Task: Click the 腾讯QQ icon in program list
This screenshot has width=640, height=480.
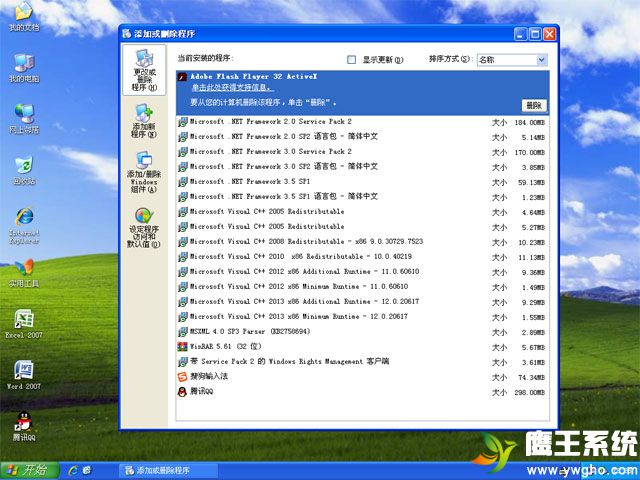Action: (182, 392)
